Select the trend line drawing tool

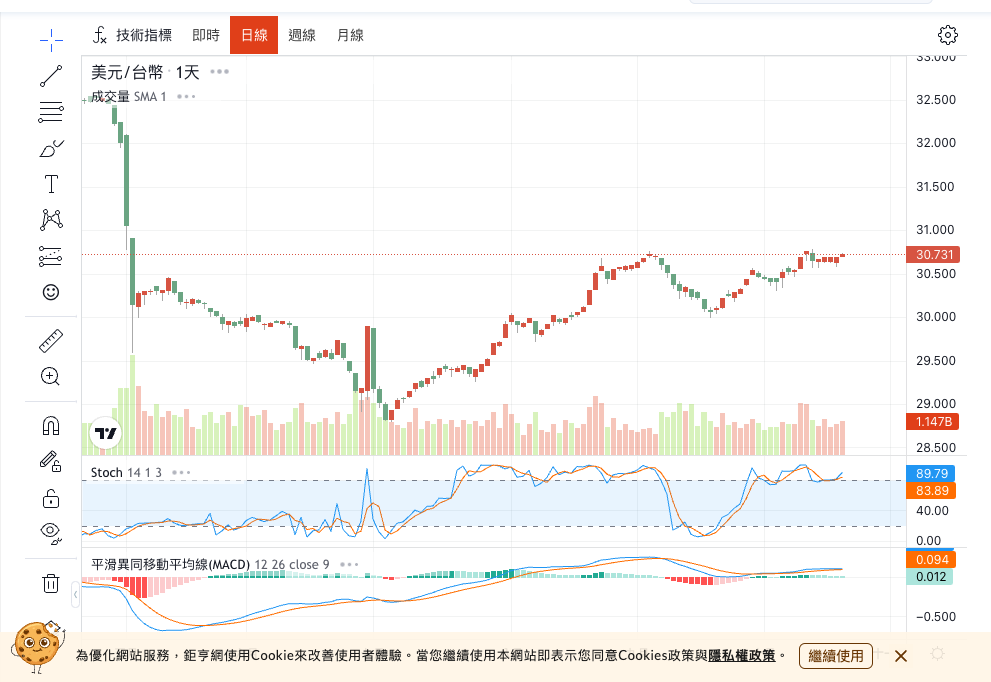coord(51,76)
